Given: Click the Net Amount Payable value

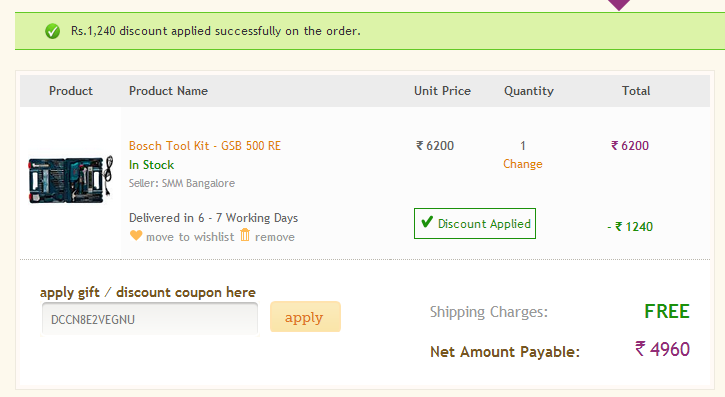Looking at the screenshot, I should point(662,349).
